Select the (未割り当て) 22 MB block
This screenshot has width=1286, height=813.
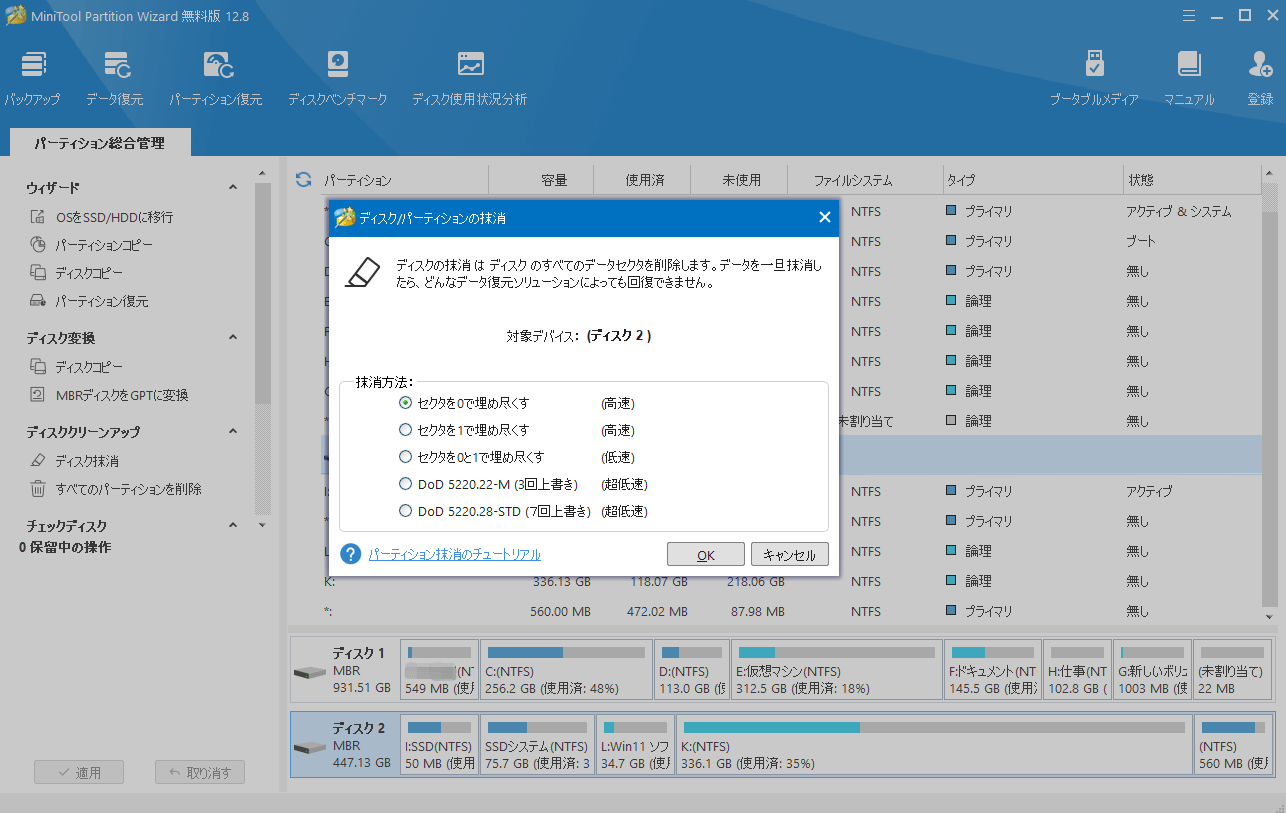1234,670
